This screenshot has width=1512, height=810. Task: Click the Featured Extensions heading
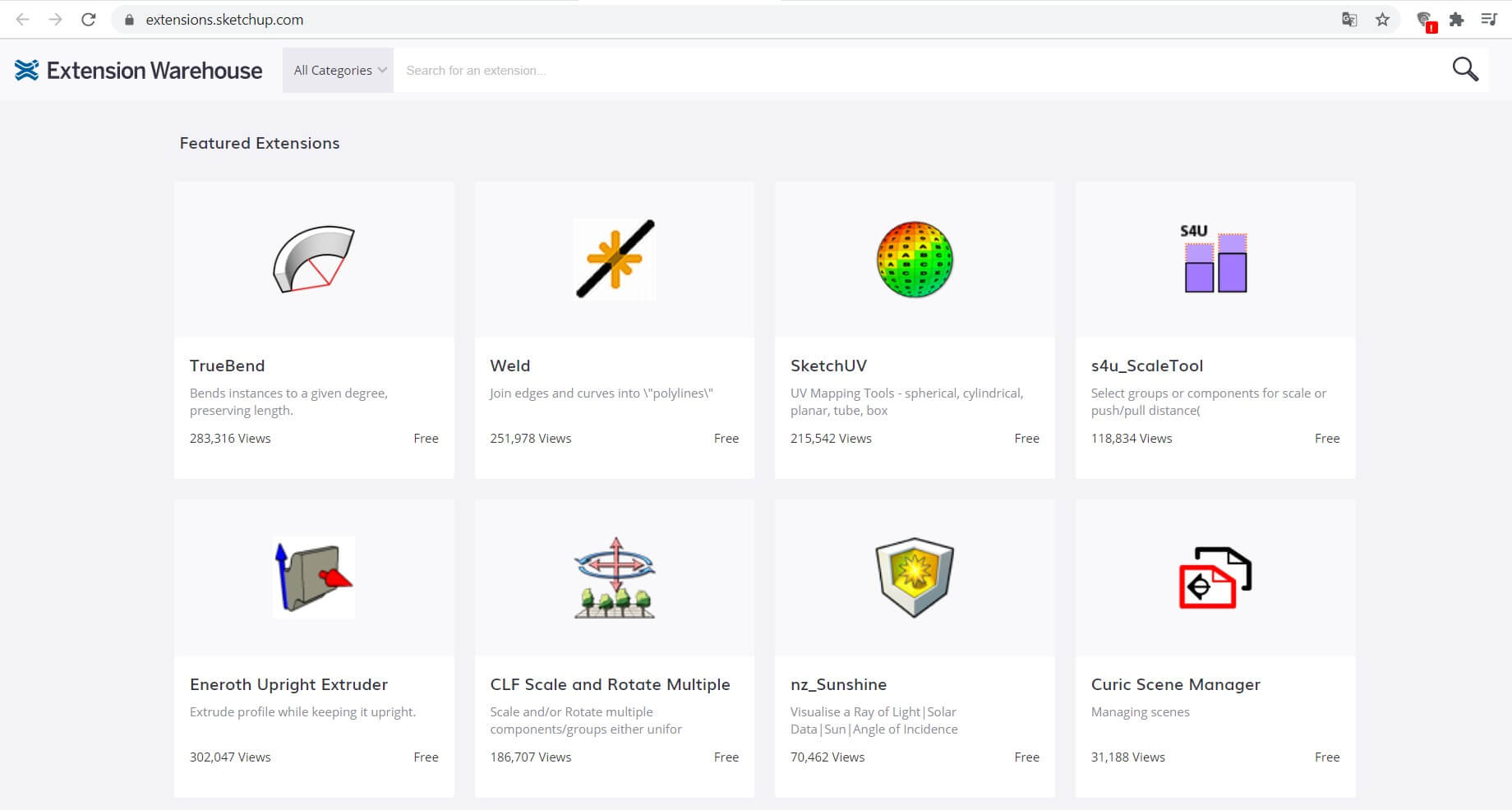pos(260,143)
